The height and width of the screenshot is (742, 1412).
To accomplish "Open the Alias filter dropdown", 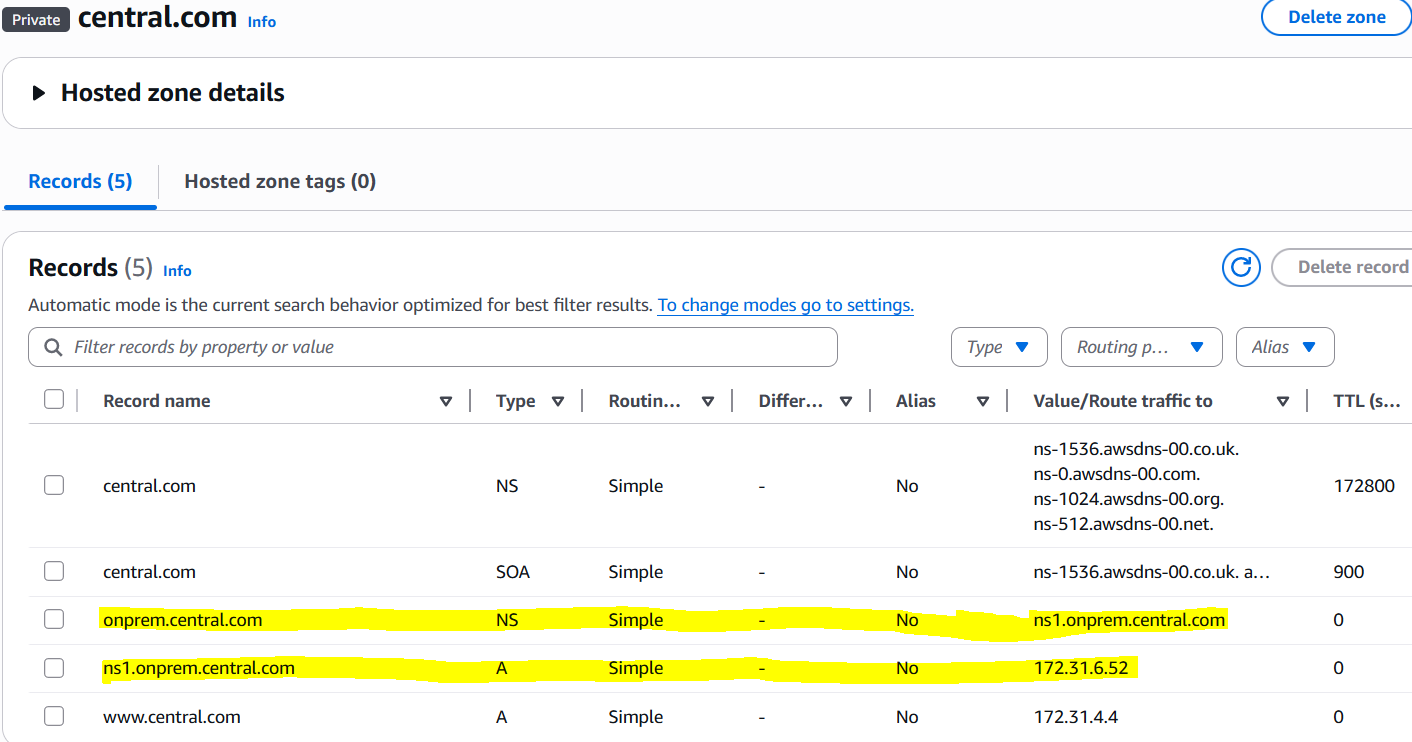I will pyautogui.click(x=1284, y=347).
